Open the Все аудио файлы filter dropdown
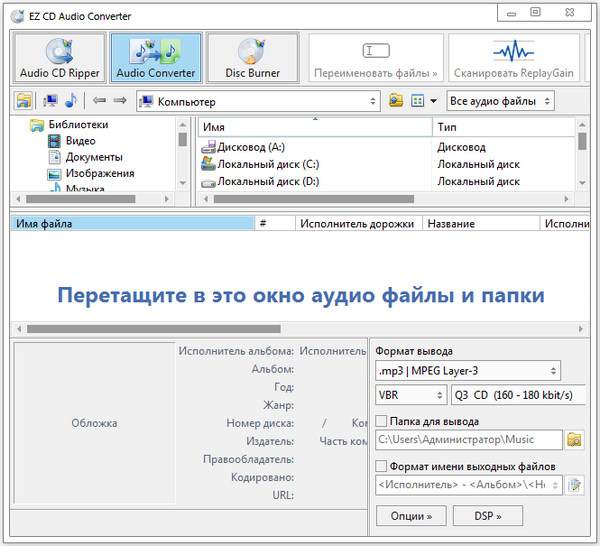The image size is (600, 546). [x=500, y=101]
